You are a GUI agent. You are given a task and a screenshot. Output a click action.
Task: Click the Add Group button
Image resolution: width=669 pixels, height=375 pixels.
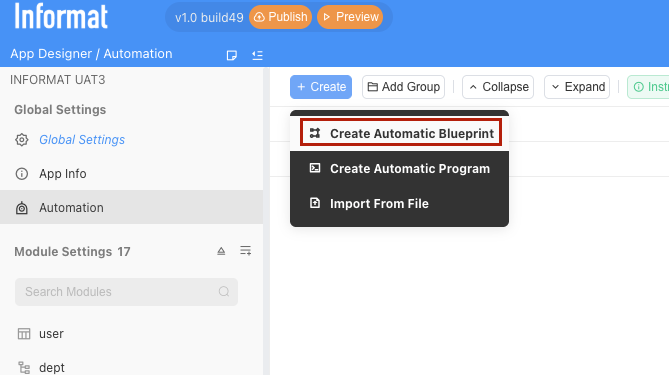tap(404, 87)
